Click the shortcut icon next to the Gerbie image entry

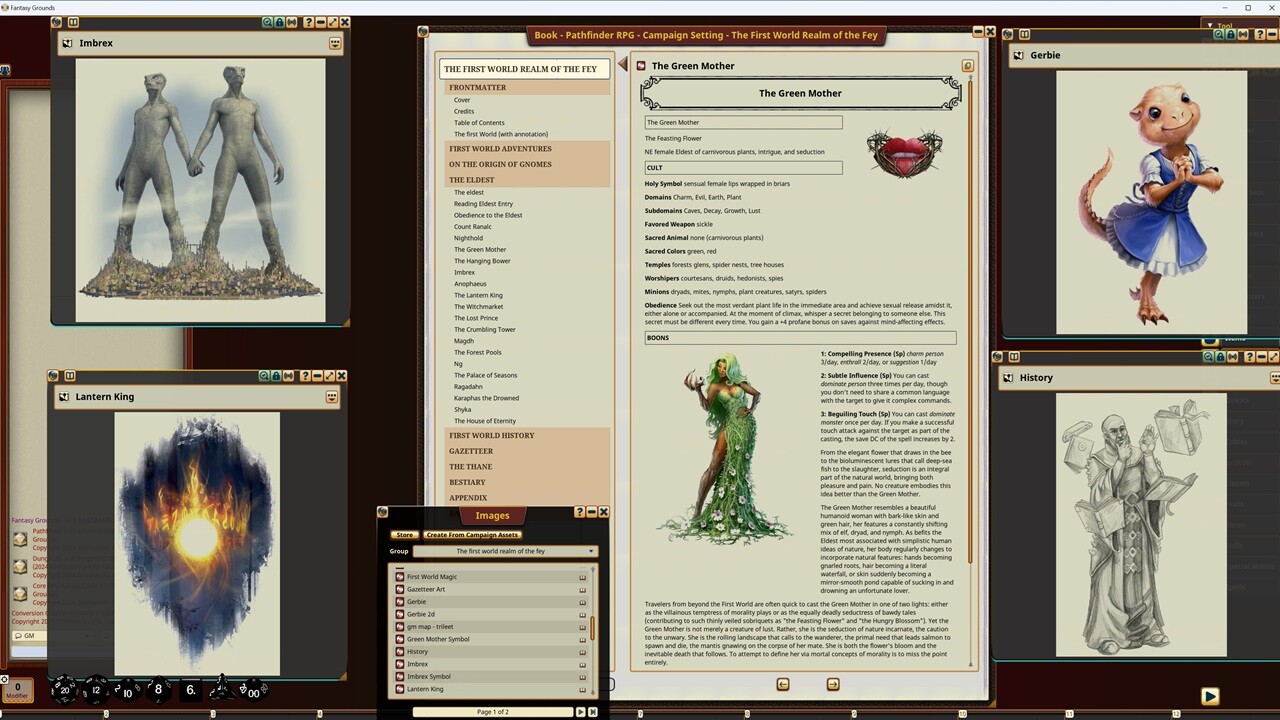(582, 601)
